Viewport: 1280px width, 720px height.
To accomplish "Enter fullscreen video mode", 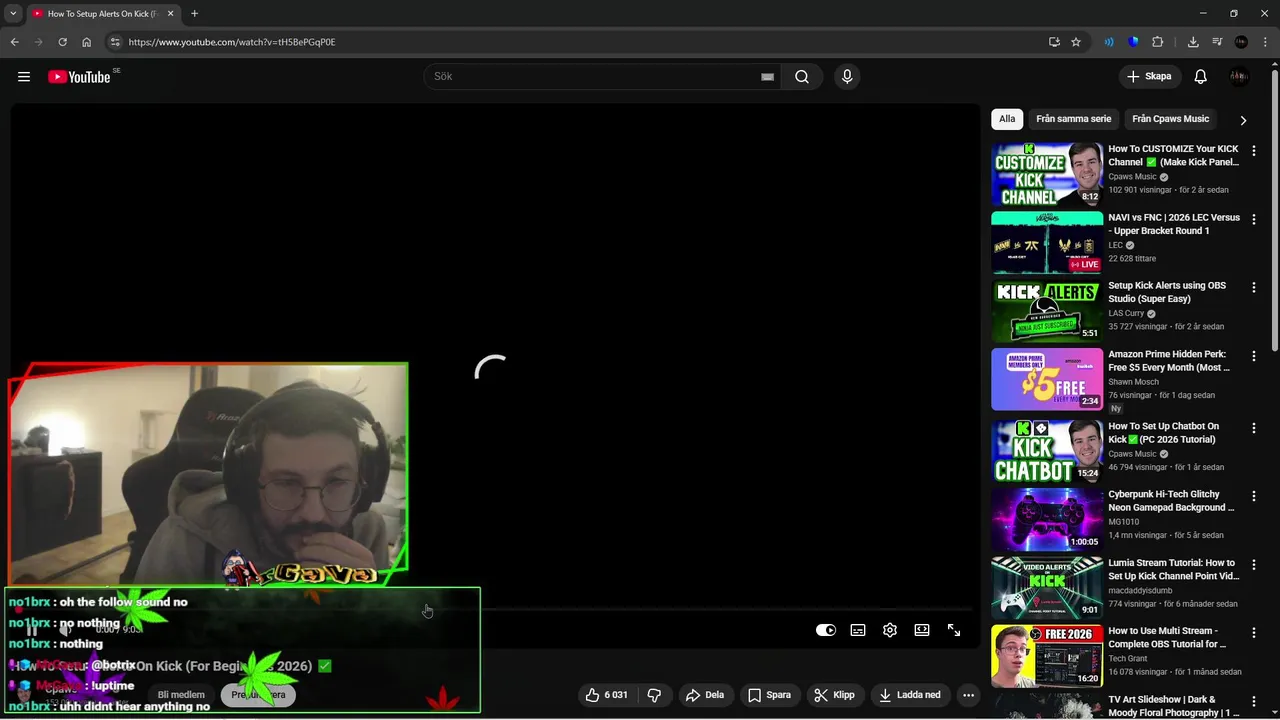I will pos(954,630).
